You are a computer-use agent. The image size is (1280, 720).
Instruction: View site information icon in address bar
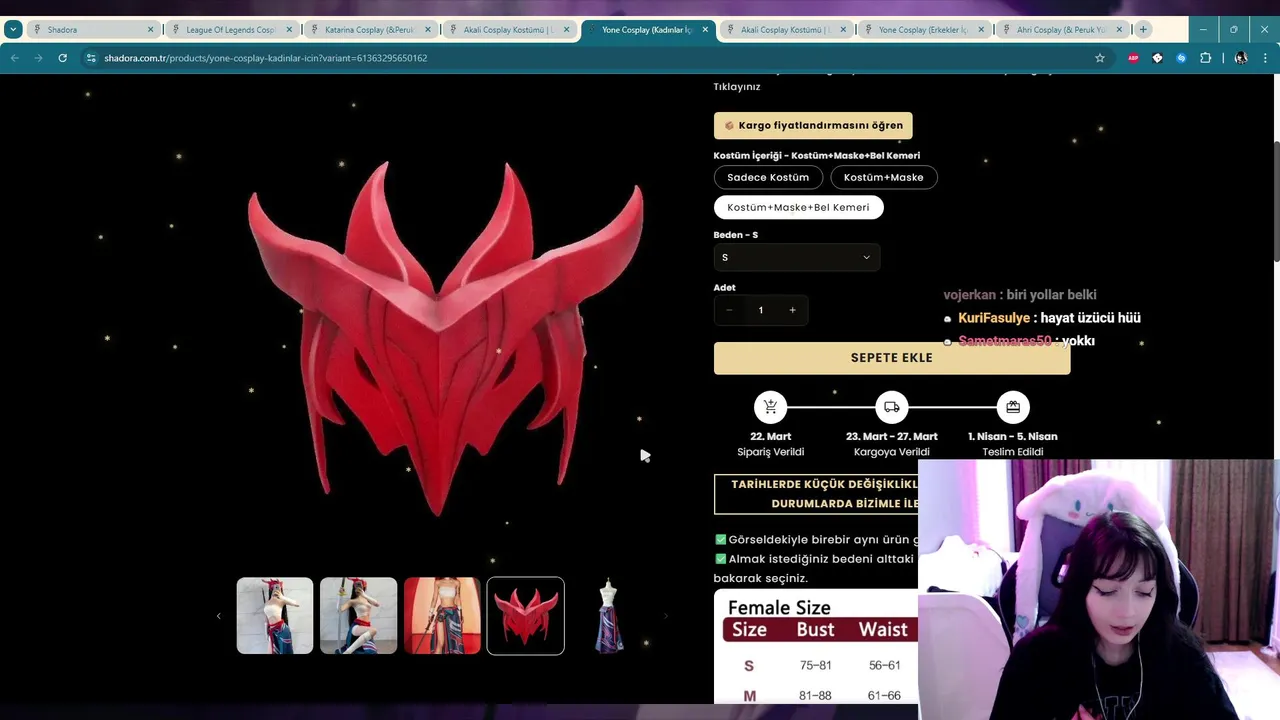point(91,58)
